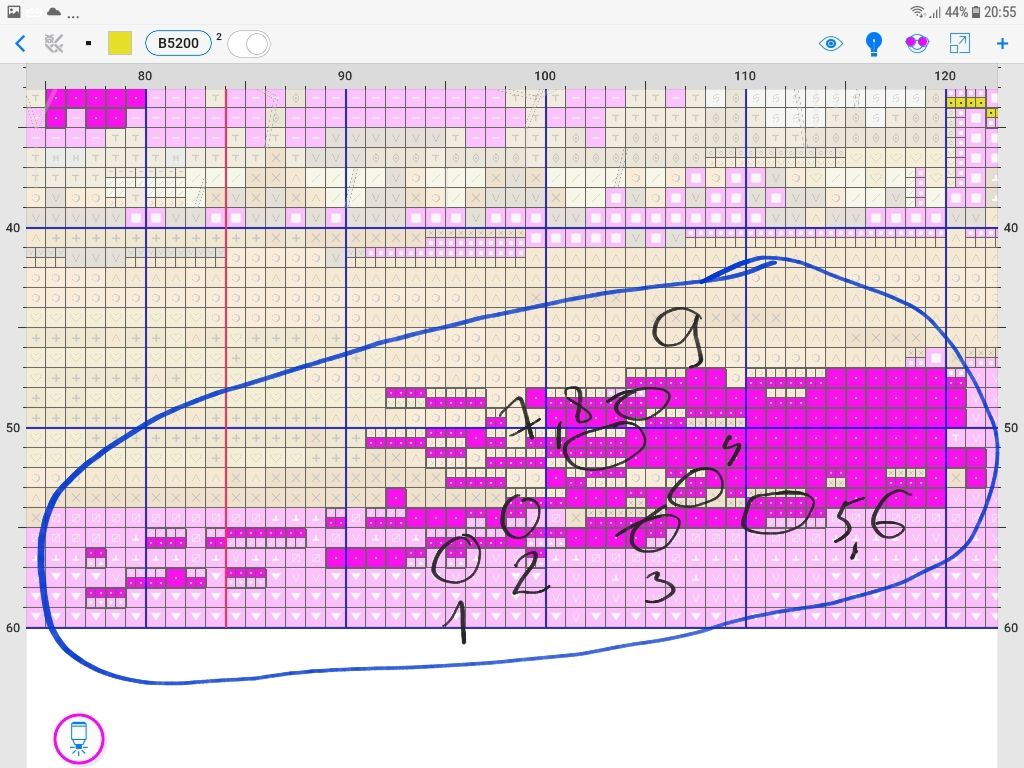Tap the blue plus icon

point(1002,43)
